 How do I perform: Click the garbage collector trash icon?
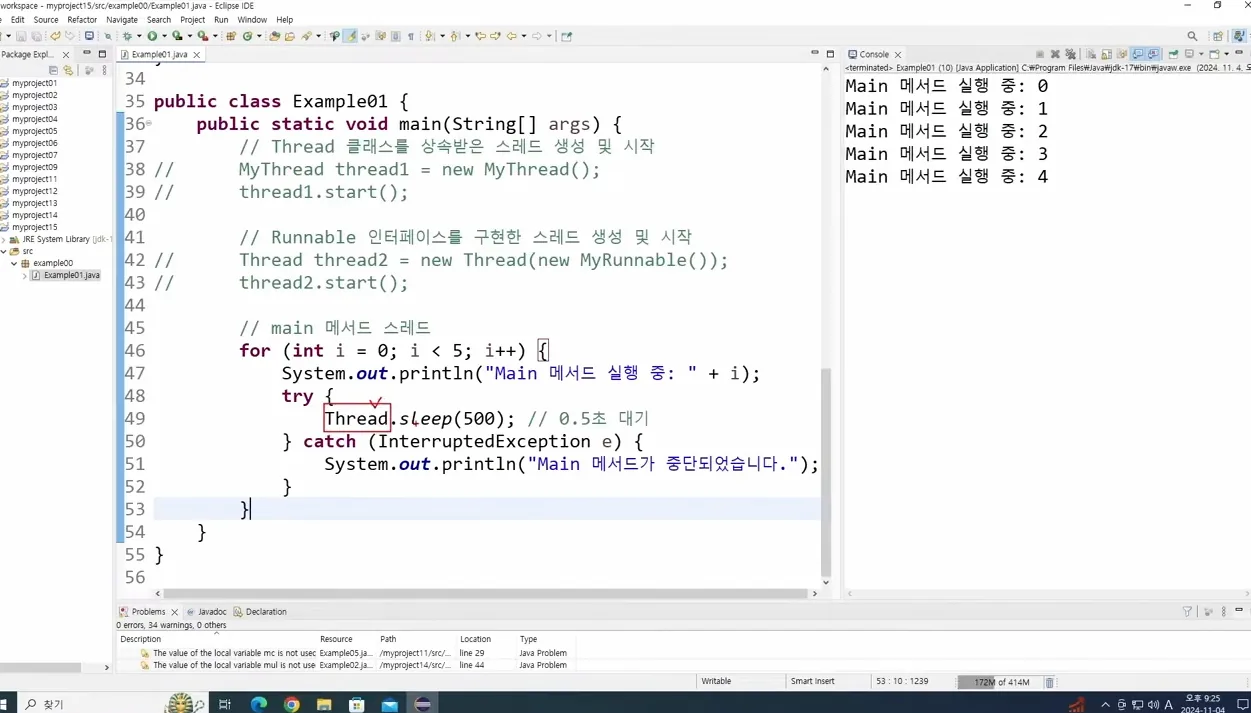[x=1049, y=682]
